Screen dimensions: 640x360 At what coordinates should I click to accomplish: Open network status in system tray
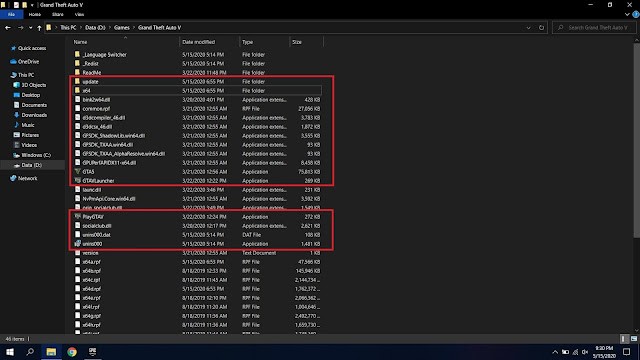click(575, 352)
